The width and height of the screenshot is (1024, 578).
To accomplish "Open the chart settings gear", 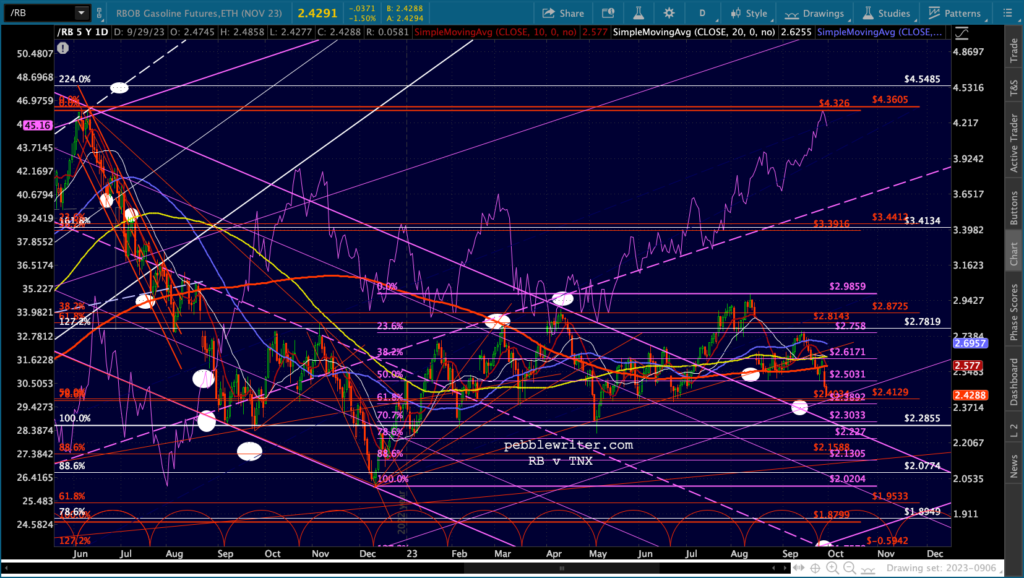I will pos(669,13).
